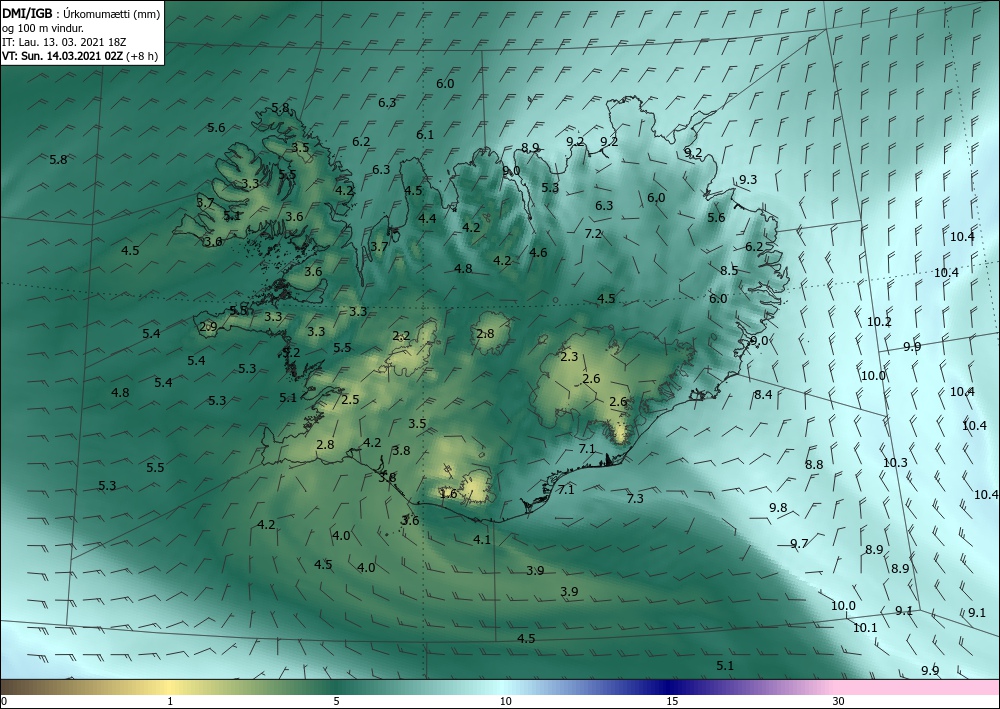This screenshot has width=1000, height=709.
Task: Select the 4.1 value near the south coast
Action: tap(482, 540)
